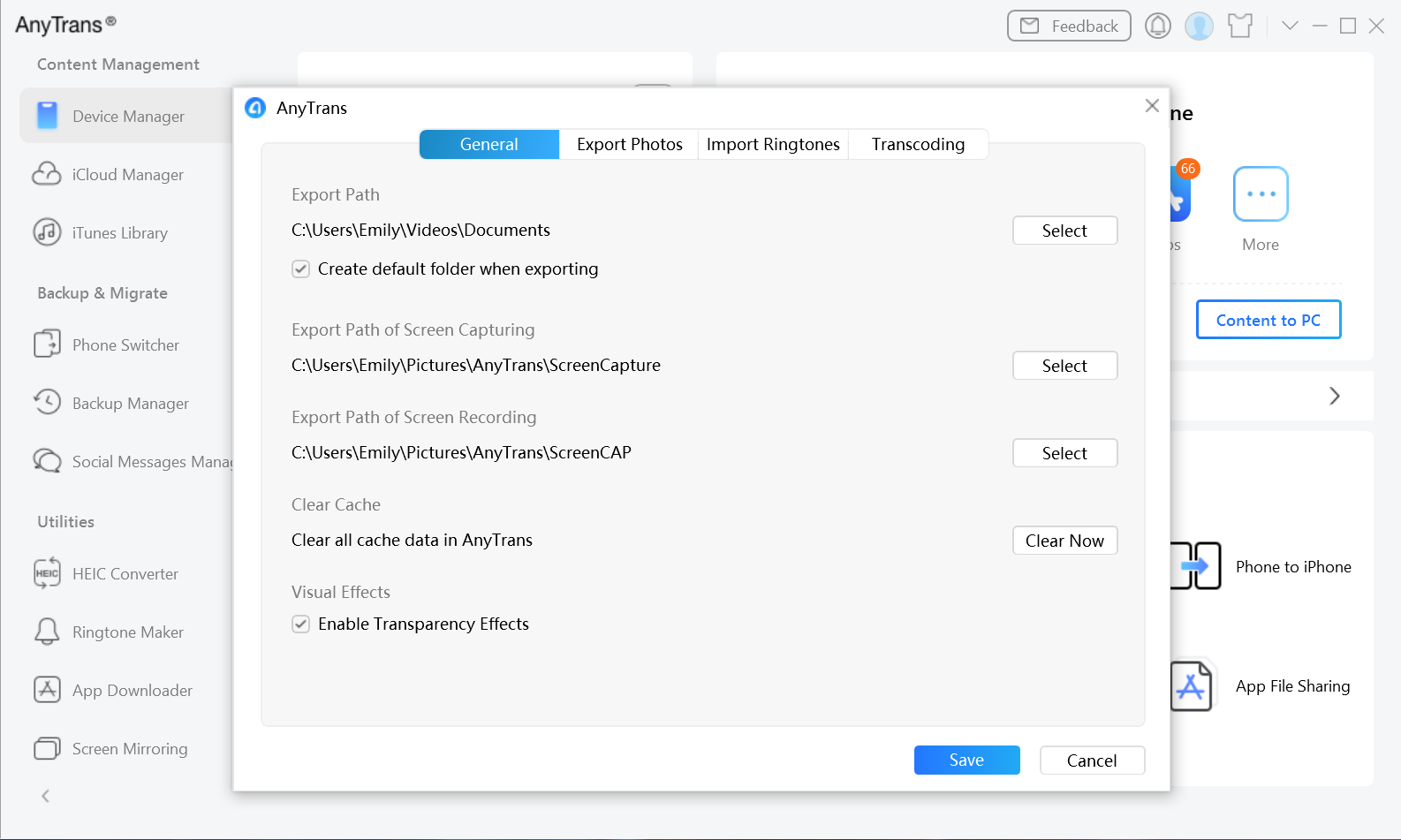The image size is (1401, 840).
Task: Click the Backup Manager label in sidebar
Action: [x=131, y=404]
